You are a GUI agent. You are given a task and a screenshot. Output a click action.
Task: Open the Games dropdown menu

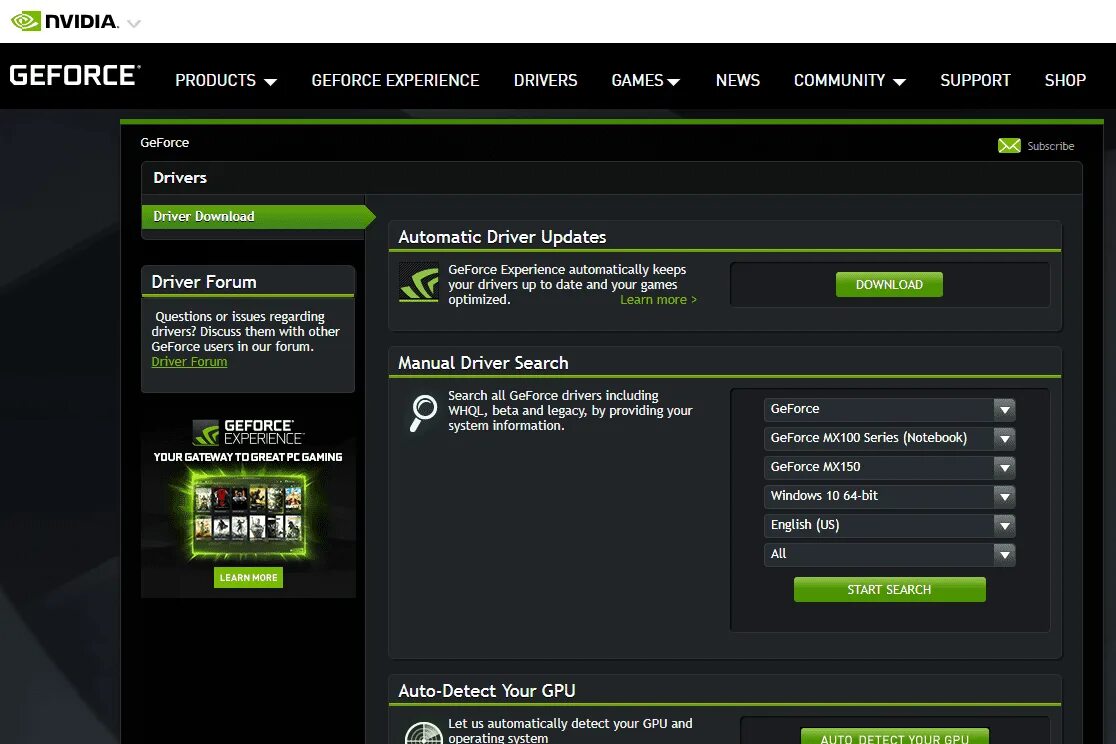coord(646,80)
